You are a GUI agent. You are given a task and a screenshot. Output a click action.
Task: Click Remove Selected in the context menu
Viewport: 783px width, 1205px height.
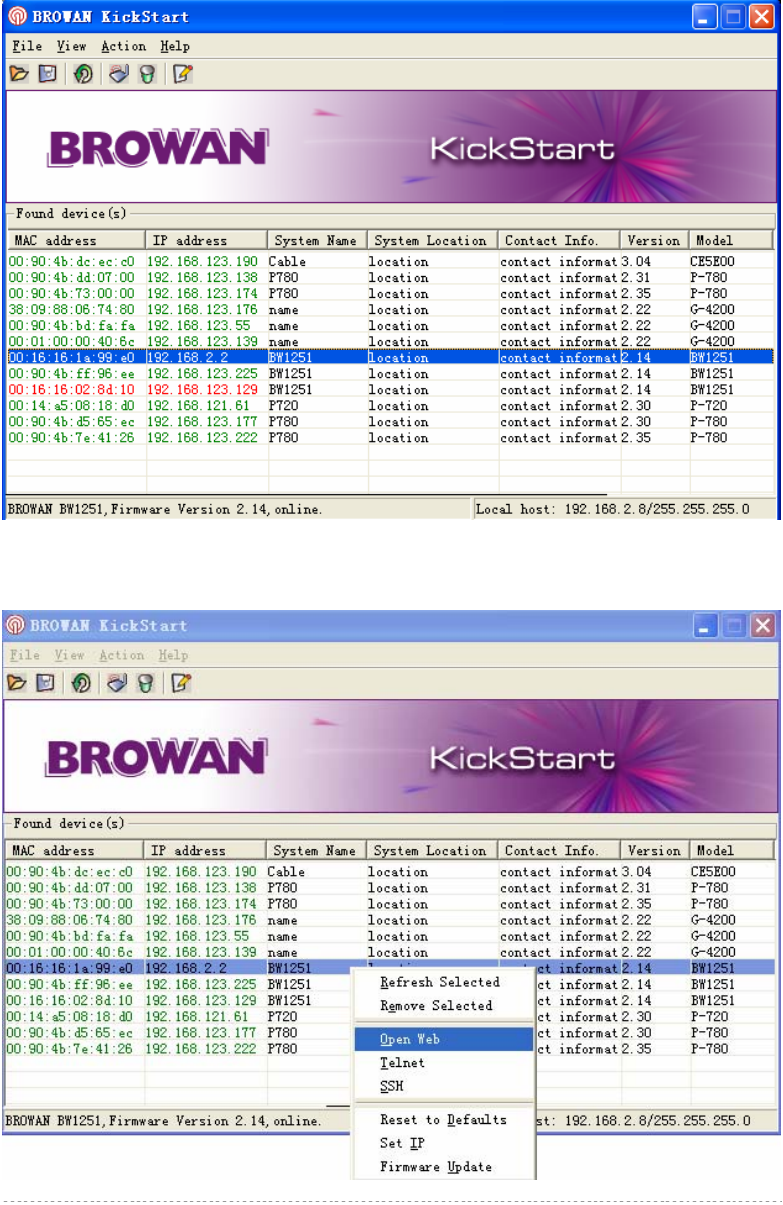(x=436, y=1005)
